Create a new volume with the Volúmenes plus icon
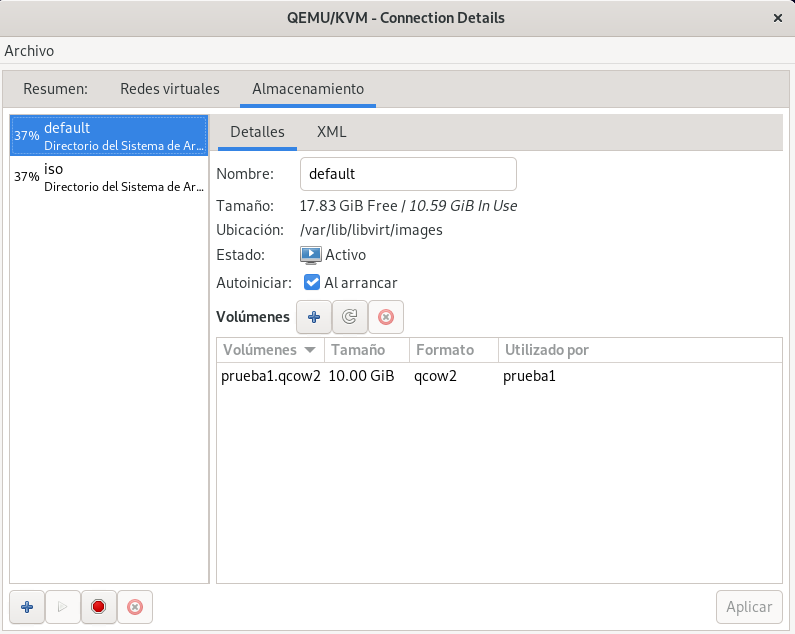 click(314, 317)
